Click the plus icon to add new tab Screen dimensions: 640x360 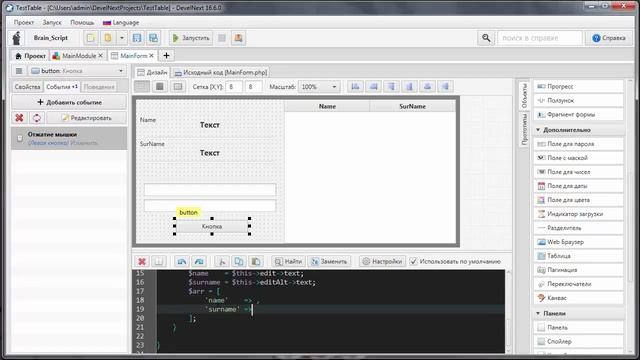tap(166, 56)
